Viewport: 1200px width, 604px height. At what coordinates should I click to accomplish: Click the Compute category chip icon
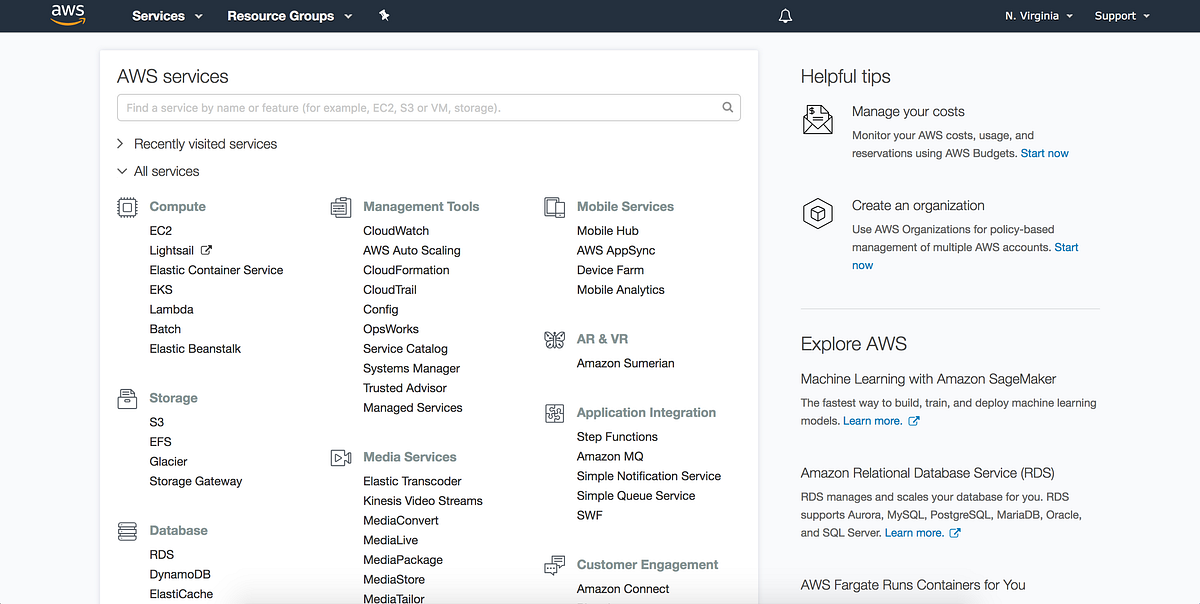[127, 206]
